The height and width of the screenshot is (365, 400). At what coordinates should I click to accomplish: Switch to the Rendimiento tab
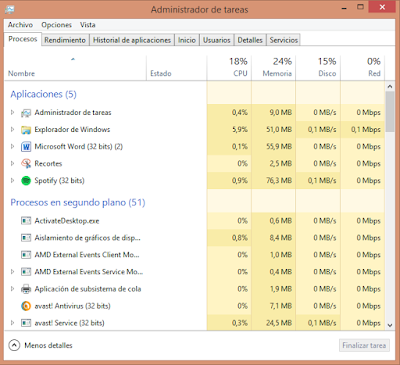coord(65,40)
